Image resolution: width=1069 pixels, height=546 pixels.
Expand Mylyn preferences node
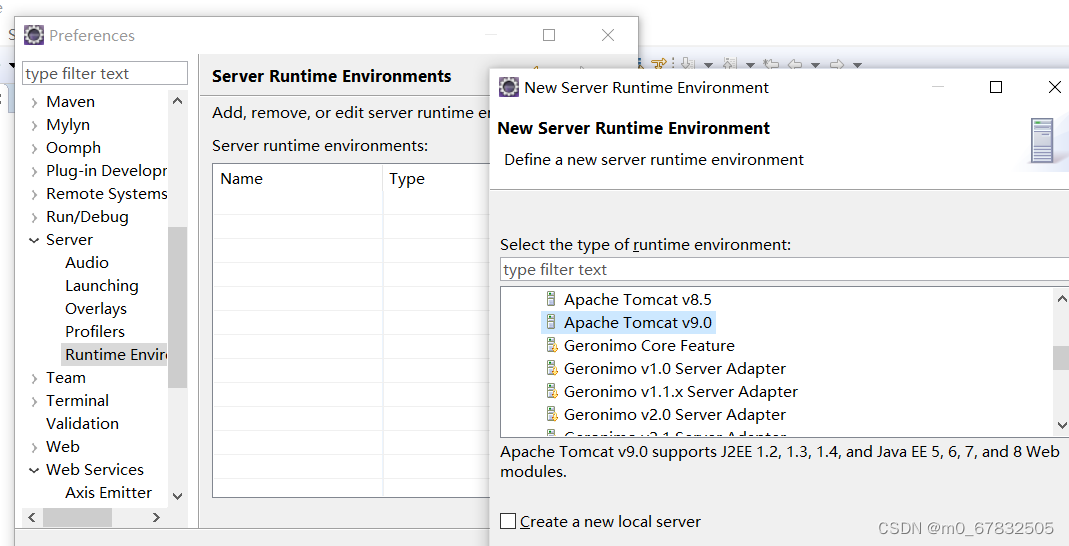point(34,125)
